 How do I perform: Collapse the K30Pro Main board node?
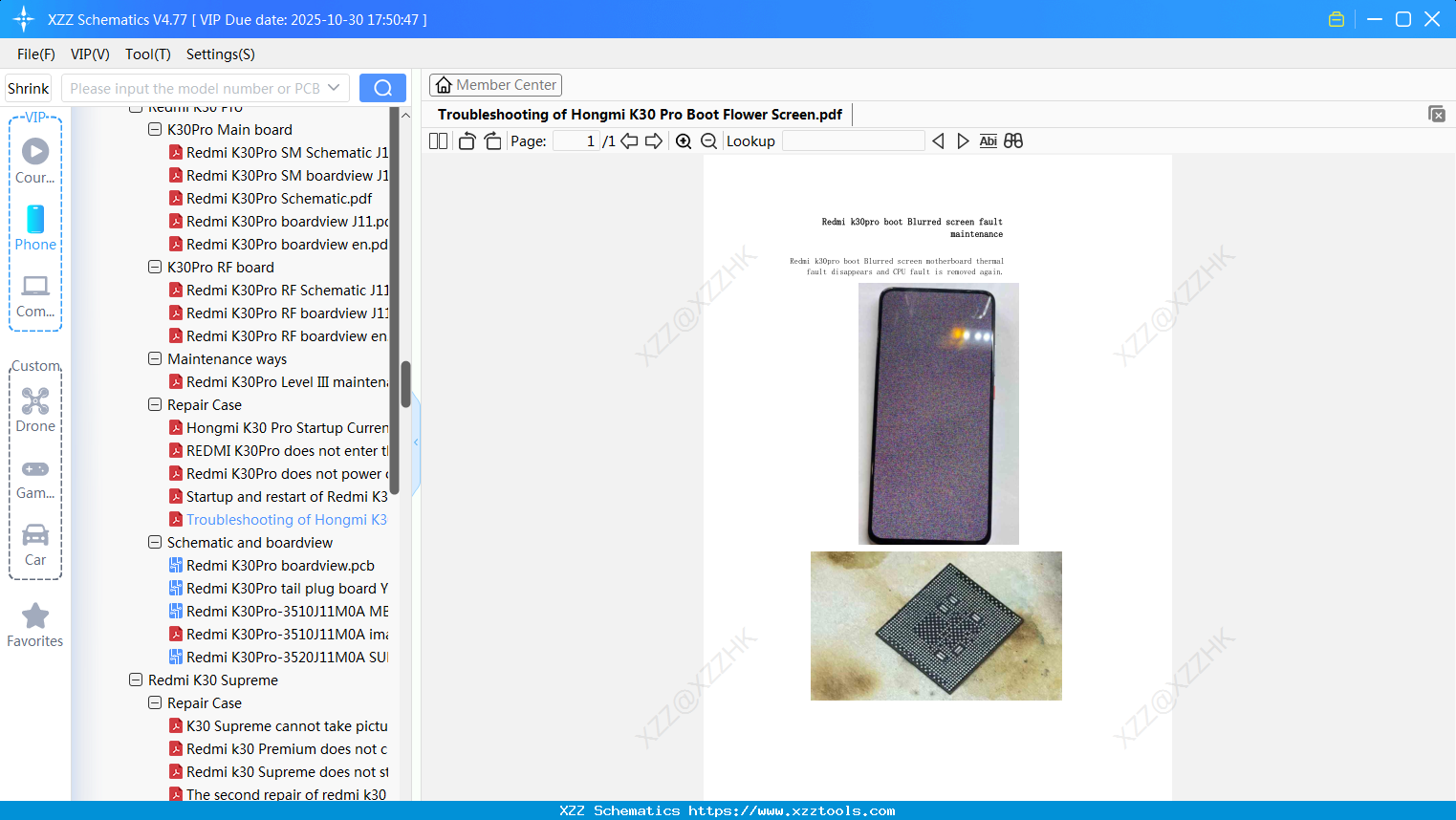[x=154, y=129]
